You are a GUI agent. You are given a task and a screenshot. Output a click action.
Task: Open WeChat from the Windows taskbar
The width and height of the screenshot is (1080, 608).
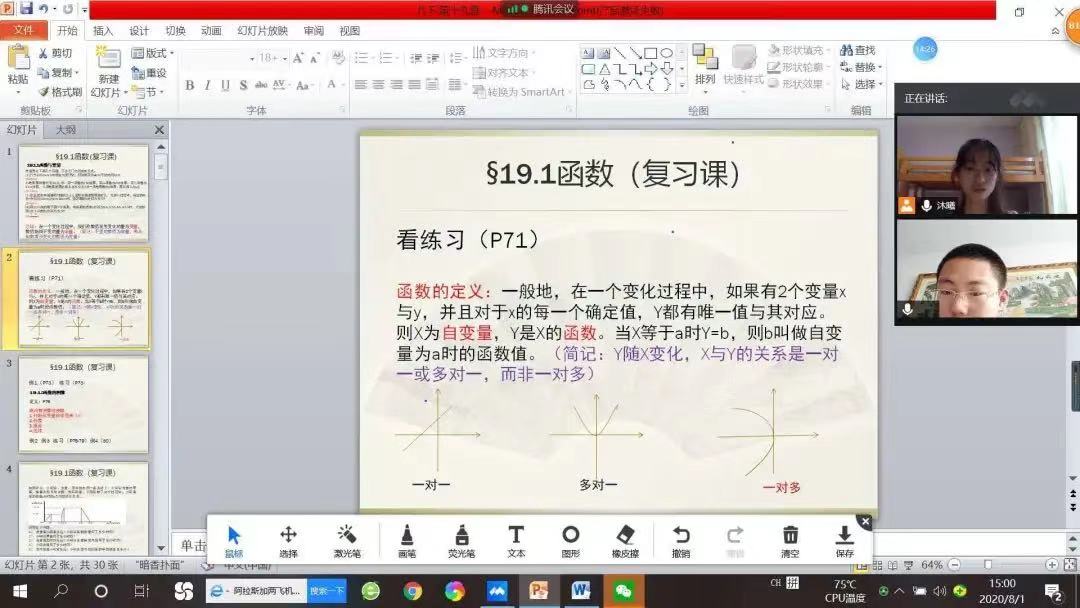pos(623,591)
